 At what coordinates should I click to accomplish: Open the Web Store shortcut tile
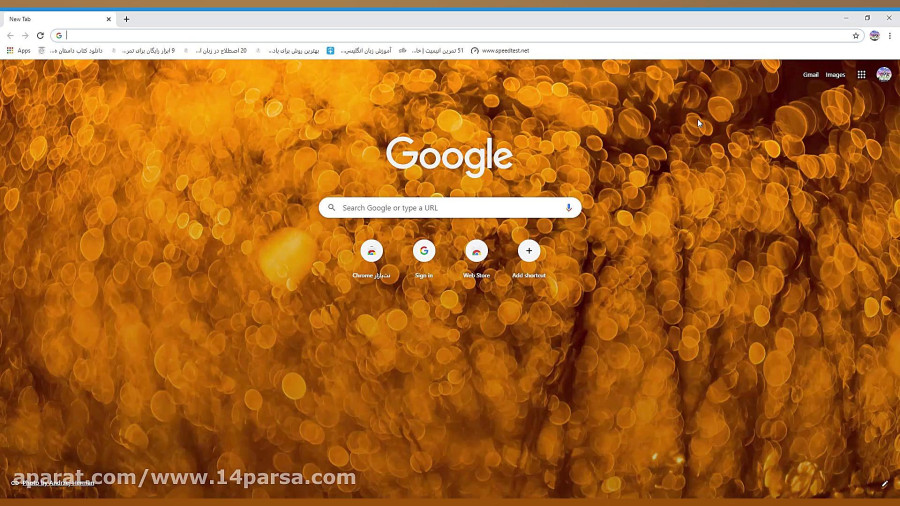pos(476,259)
